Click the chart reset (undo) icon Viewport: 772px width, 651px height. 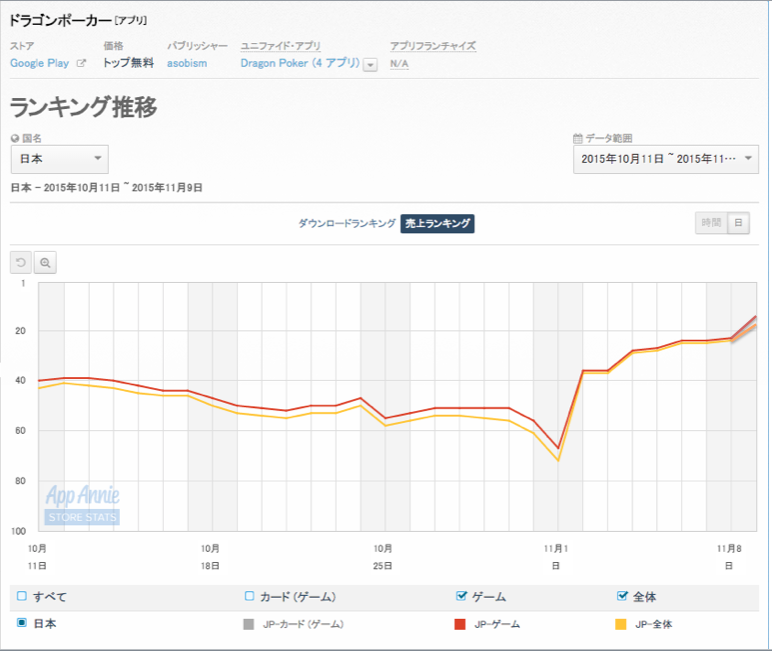(x=21, y=262)
